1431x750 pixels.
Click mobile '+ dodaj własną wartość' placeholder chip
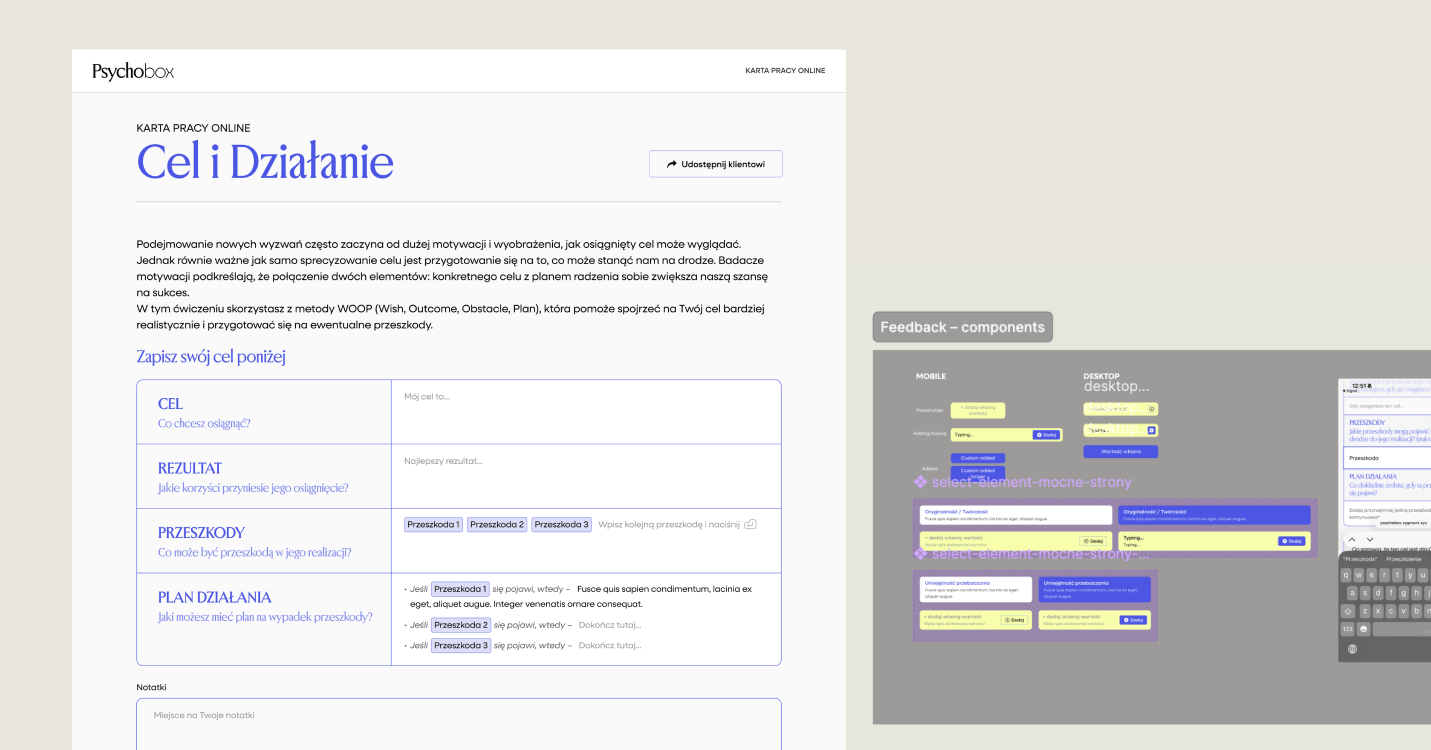(x=978, y=410)
